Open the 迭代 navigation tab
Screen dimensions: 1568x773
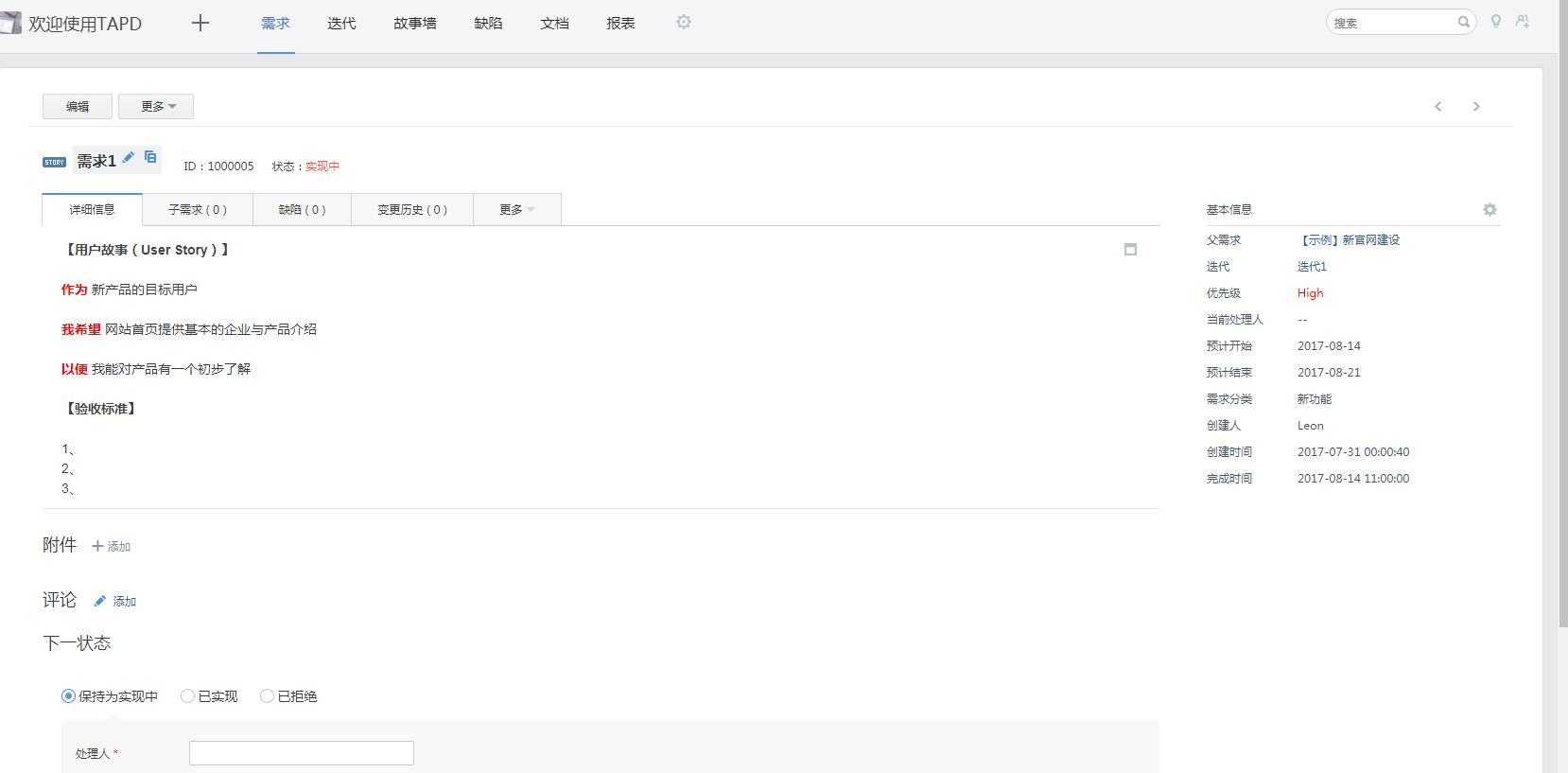click(341, 23)
